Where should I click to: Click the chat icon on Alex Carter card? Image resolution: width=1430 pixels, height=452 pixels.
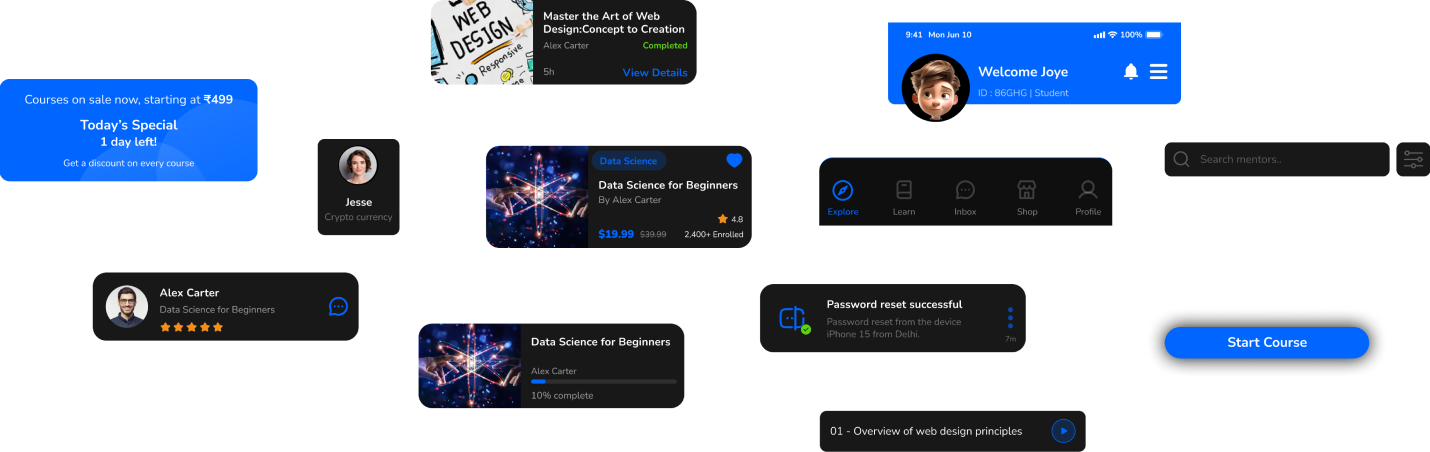[x=338, y=306]
